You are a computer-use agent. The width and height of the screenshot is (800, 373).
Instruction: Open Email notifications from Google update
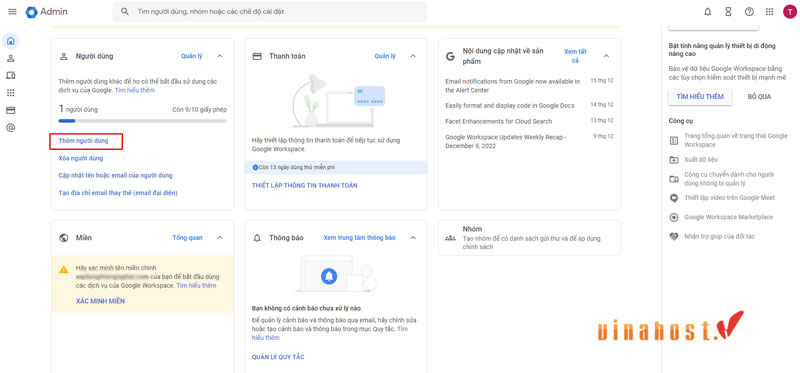[513, 86]
